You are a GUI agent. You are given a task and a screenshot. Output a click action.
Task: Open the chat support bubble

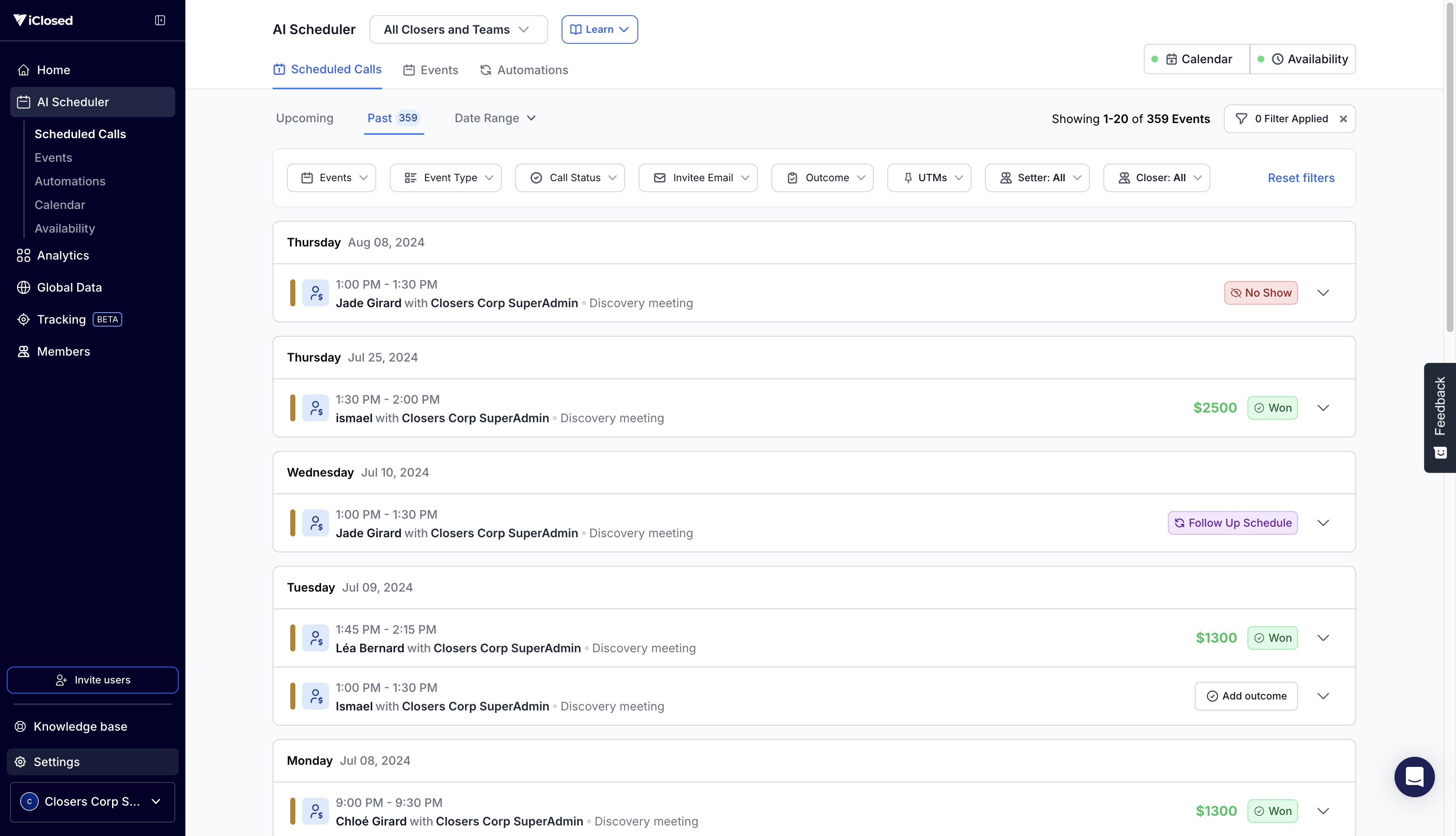[x=1414, y=777]
